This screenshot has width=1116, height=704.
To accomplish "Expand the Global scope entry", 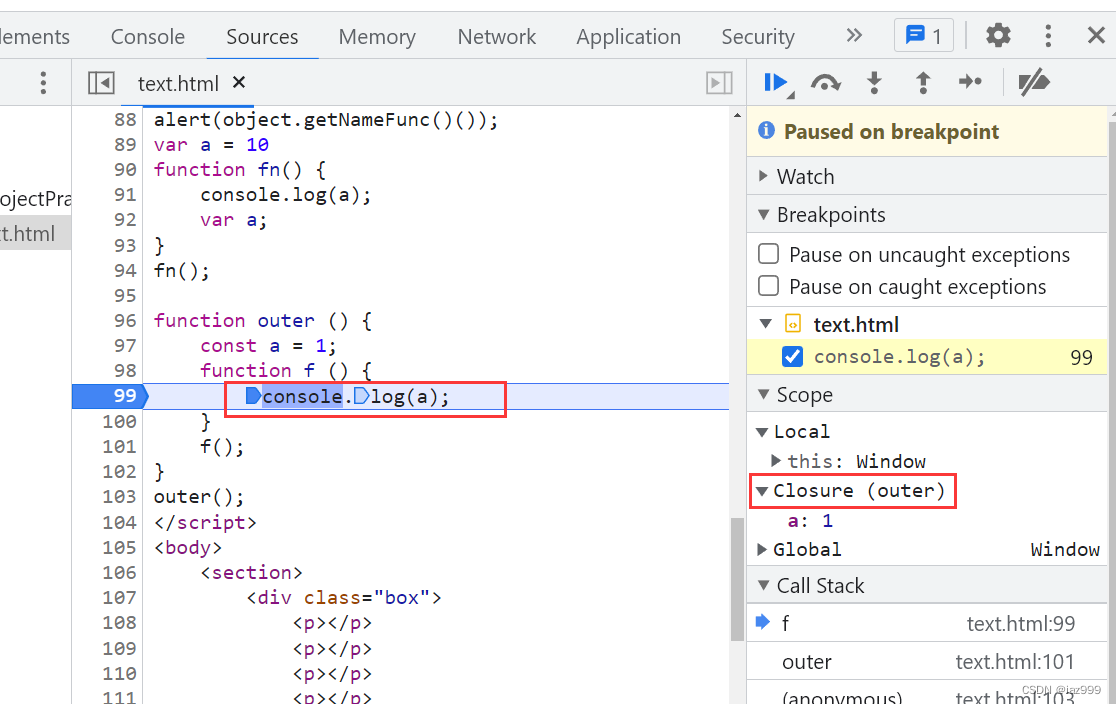I will click(763, 549).
